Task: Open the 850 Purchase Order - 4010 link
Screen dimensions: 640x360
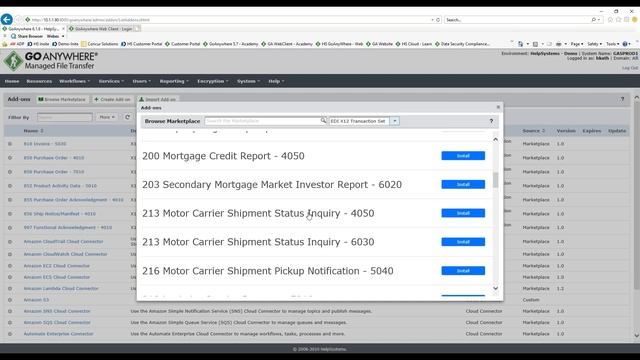Action: click(x=54, y=158)
